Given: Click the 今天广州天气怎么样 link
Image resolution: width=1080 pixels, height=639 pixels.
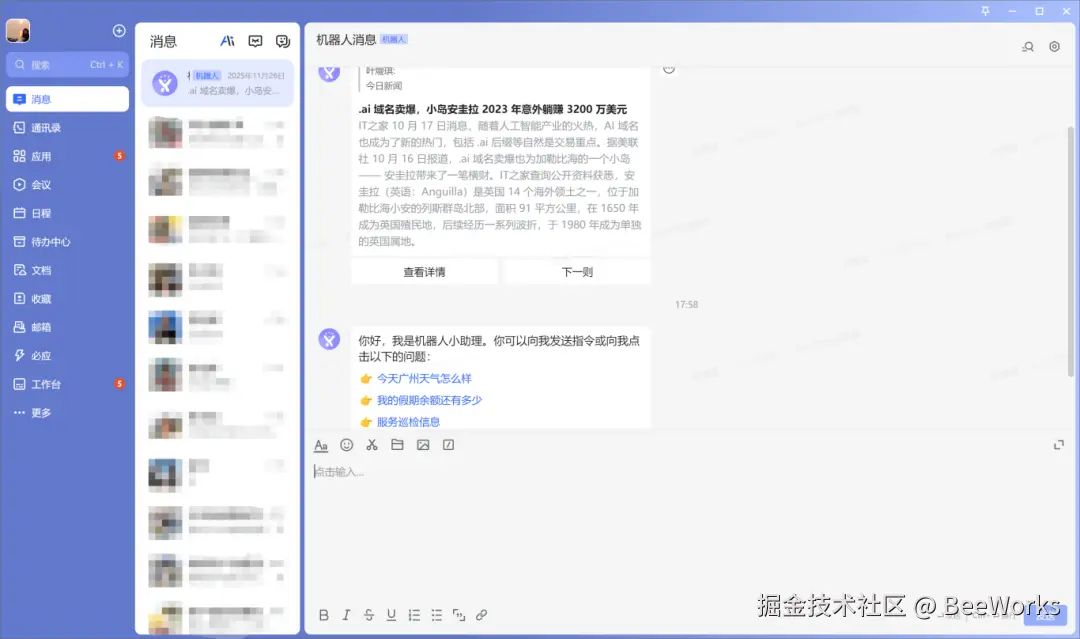Looking at the screenshot, I should click(425, 378).
